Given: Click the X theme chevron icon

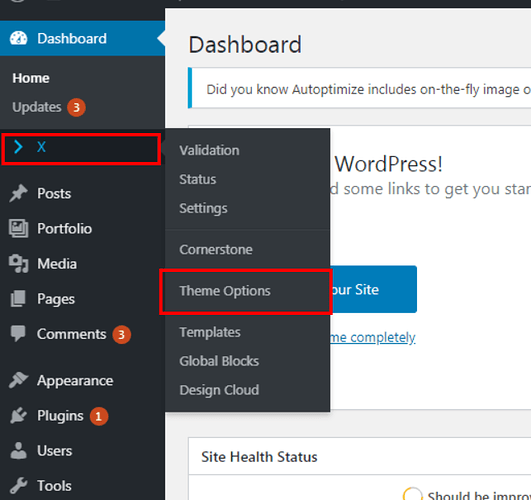Looking at the screenshot, I should pyautogui.click(x=18, y=147).
